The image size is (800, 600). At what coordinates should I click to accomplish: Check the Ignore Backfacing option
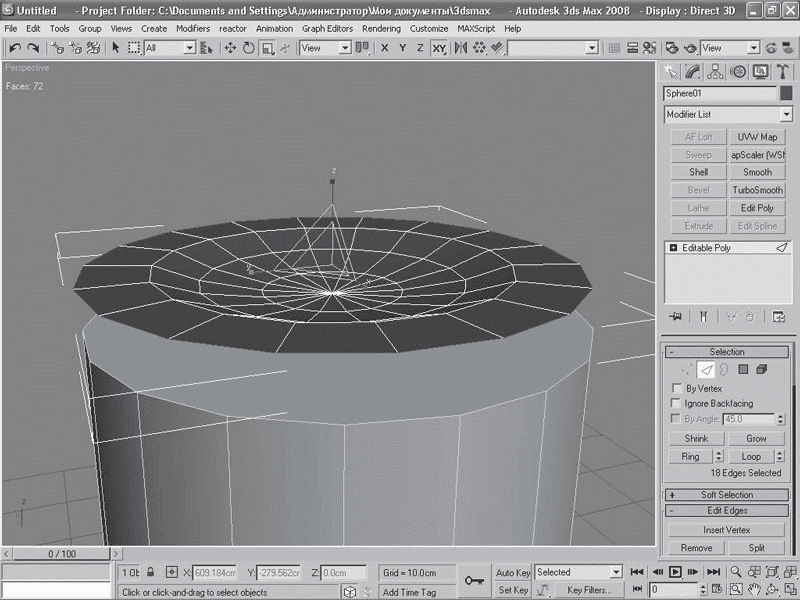tap(678, 403)
